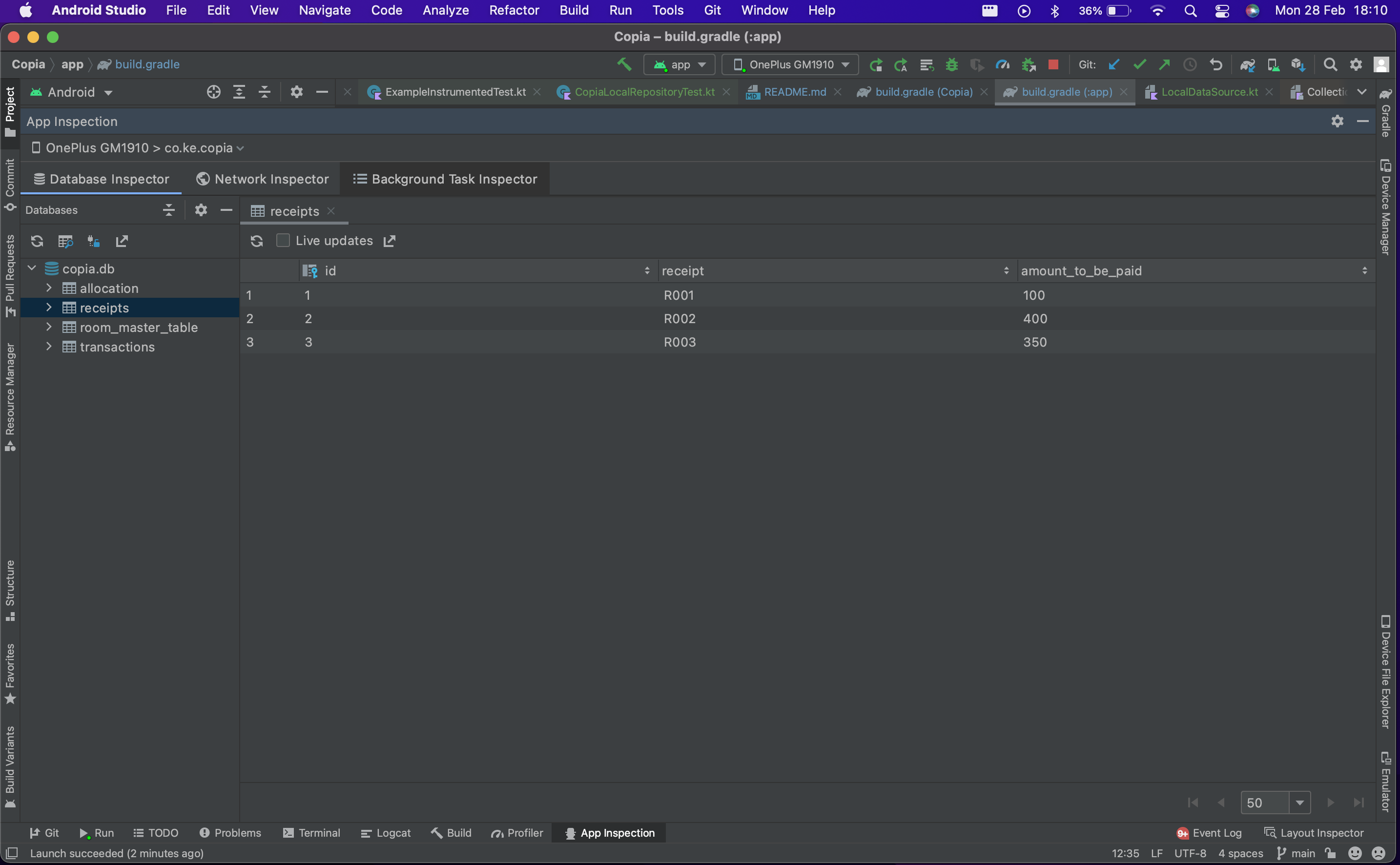This screenshot has height=865, width=1400.
Task: Click Sync Project with Gradle Files icon
Action: (x=1247, y=64)
